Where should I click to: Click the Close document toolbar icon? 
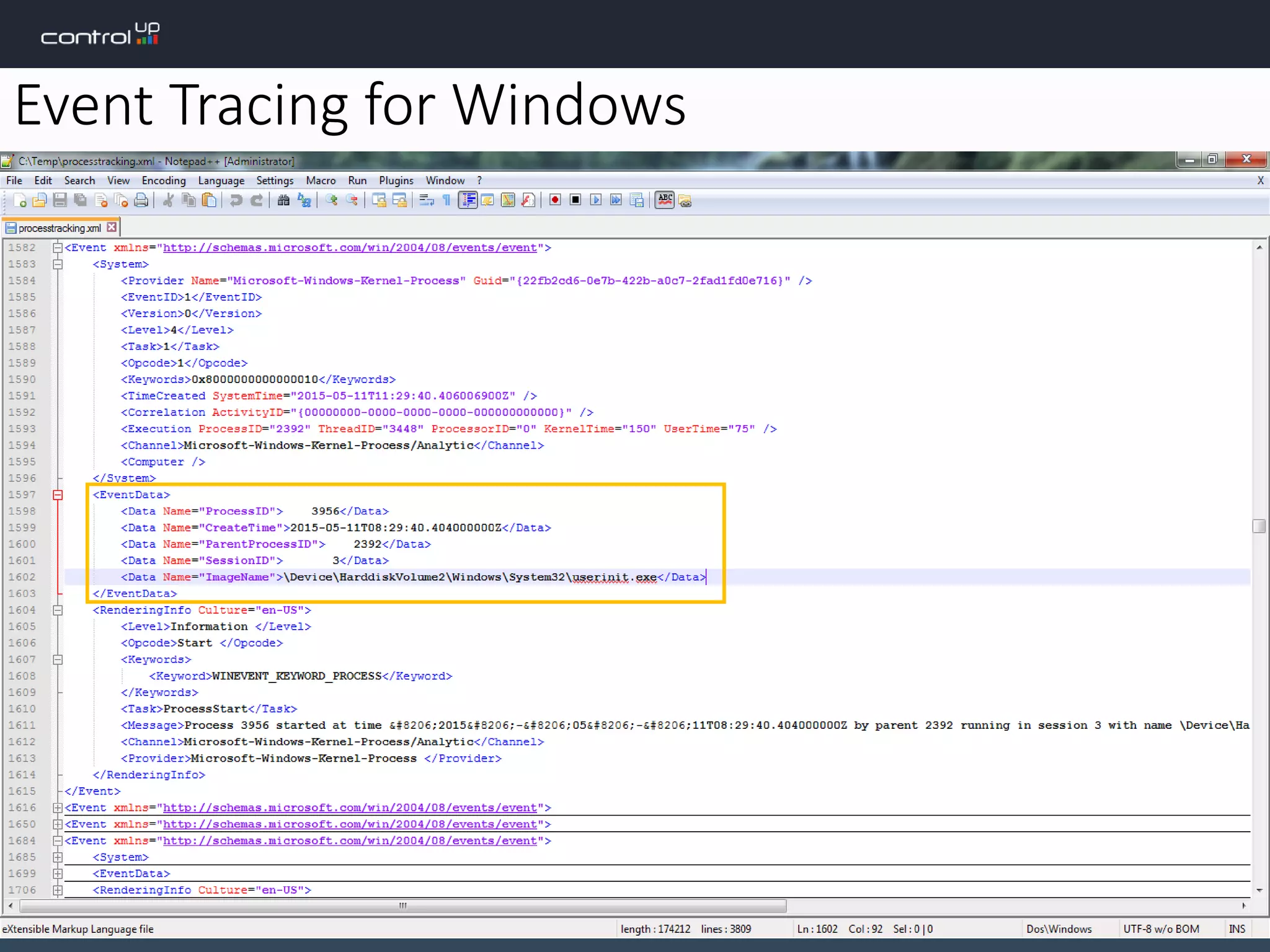click(101, 200)
